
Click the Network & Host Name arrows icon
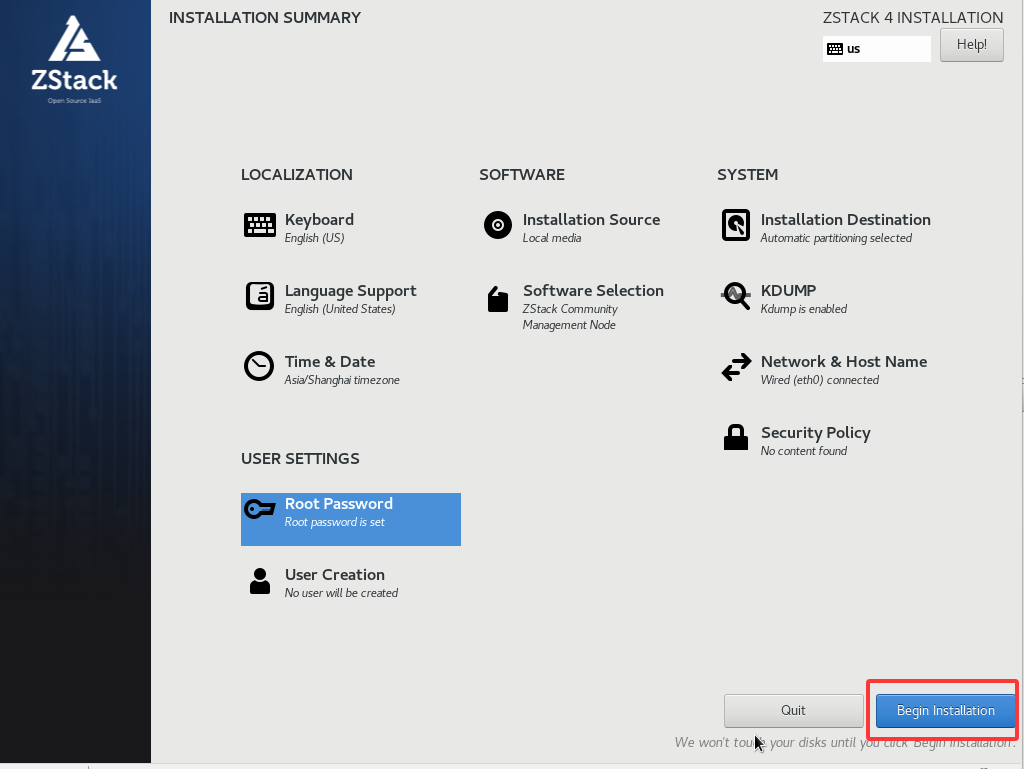736,367
